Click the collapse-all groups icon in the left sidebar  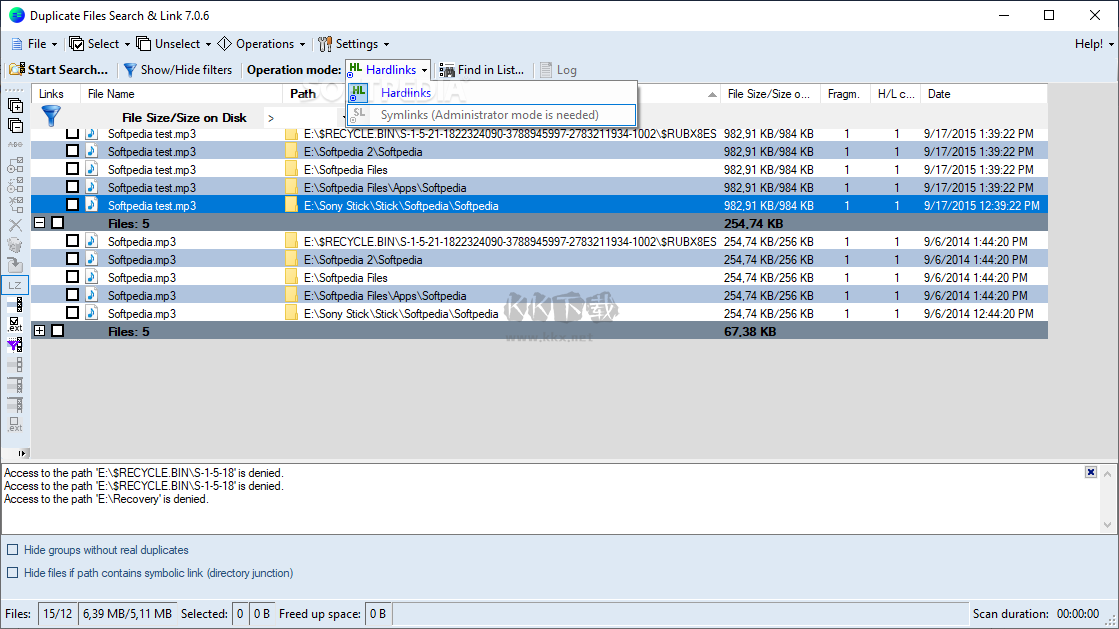pos(13,125)
